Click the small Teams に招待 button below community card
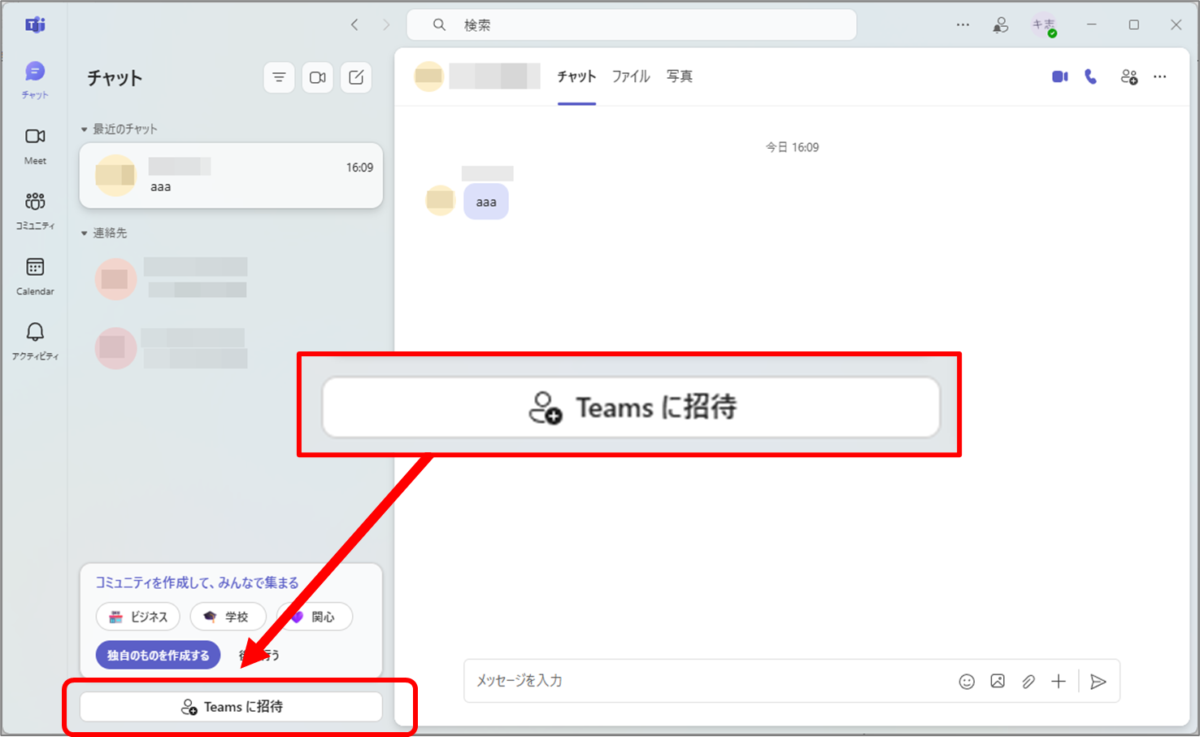Image resolution: width=1200 pixels, height=737 pixels. pos(231,707)
